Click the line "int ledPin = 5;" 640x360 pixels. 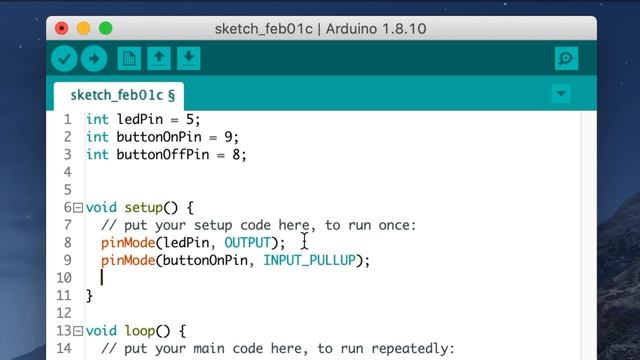click(143, 120)
